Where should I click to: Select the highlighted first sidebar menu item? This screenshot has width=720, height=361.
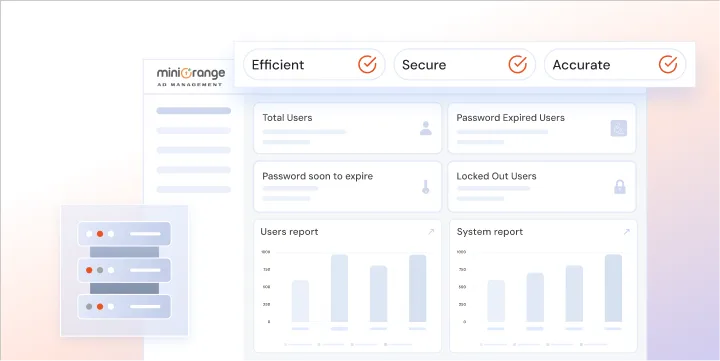click(x=194, y=111)
